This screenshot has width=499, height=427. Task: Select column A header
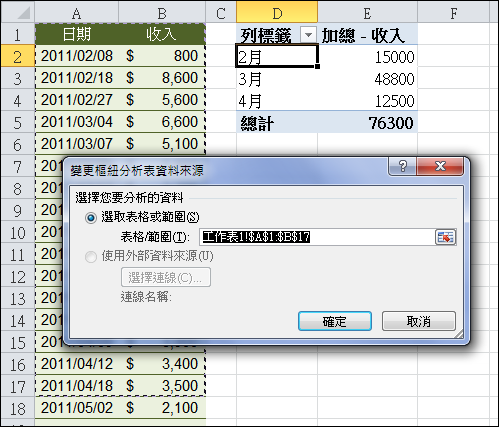click(77, 13)
